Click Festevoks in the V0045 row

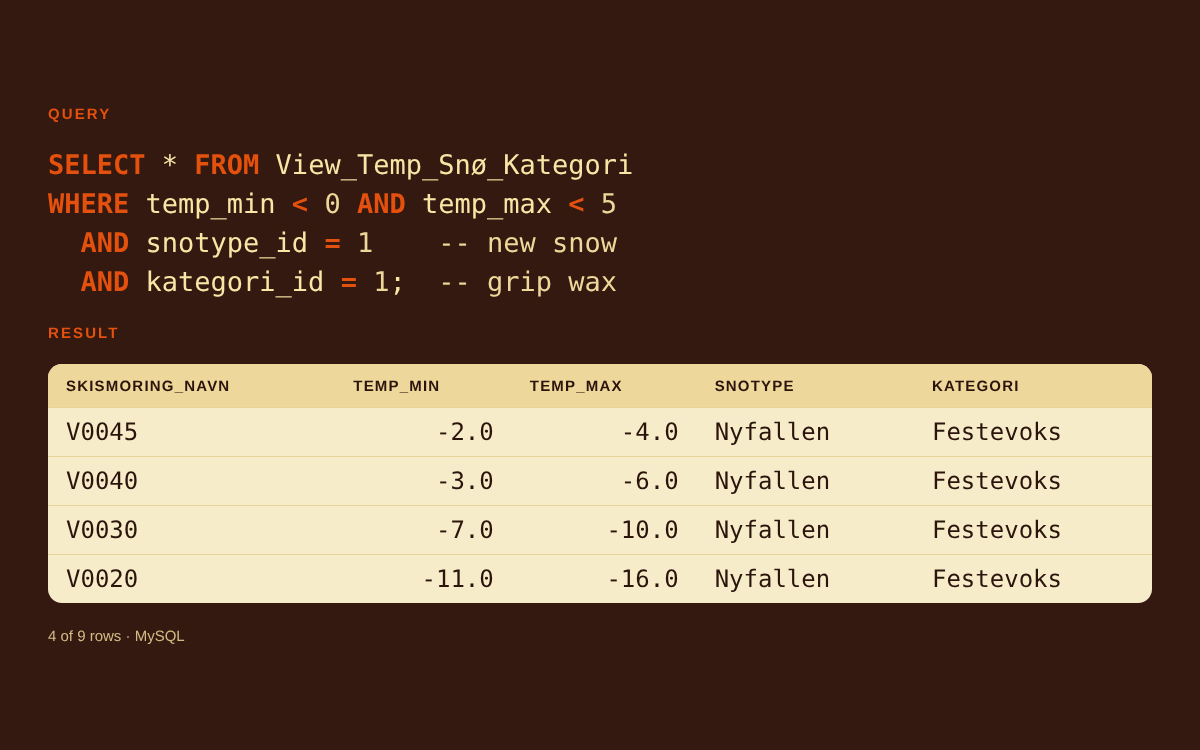point(997,432)
